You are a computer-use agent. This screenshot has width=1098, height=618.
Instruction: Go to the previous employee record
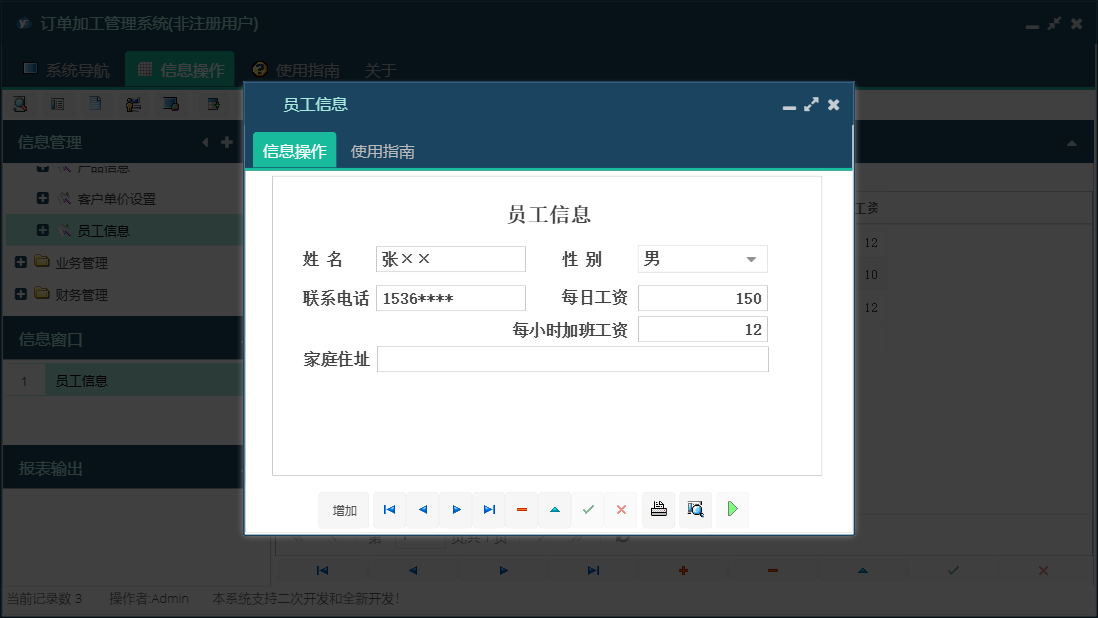[x=422, y=509]
